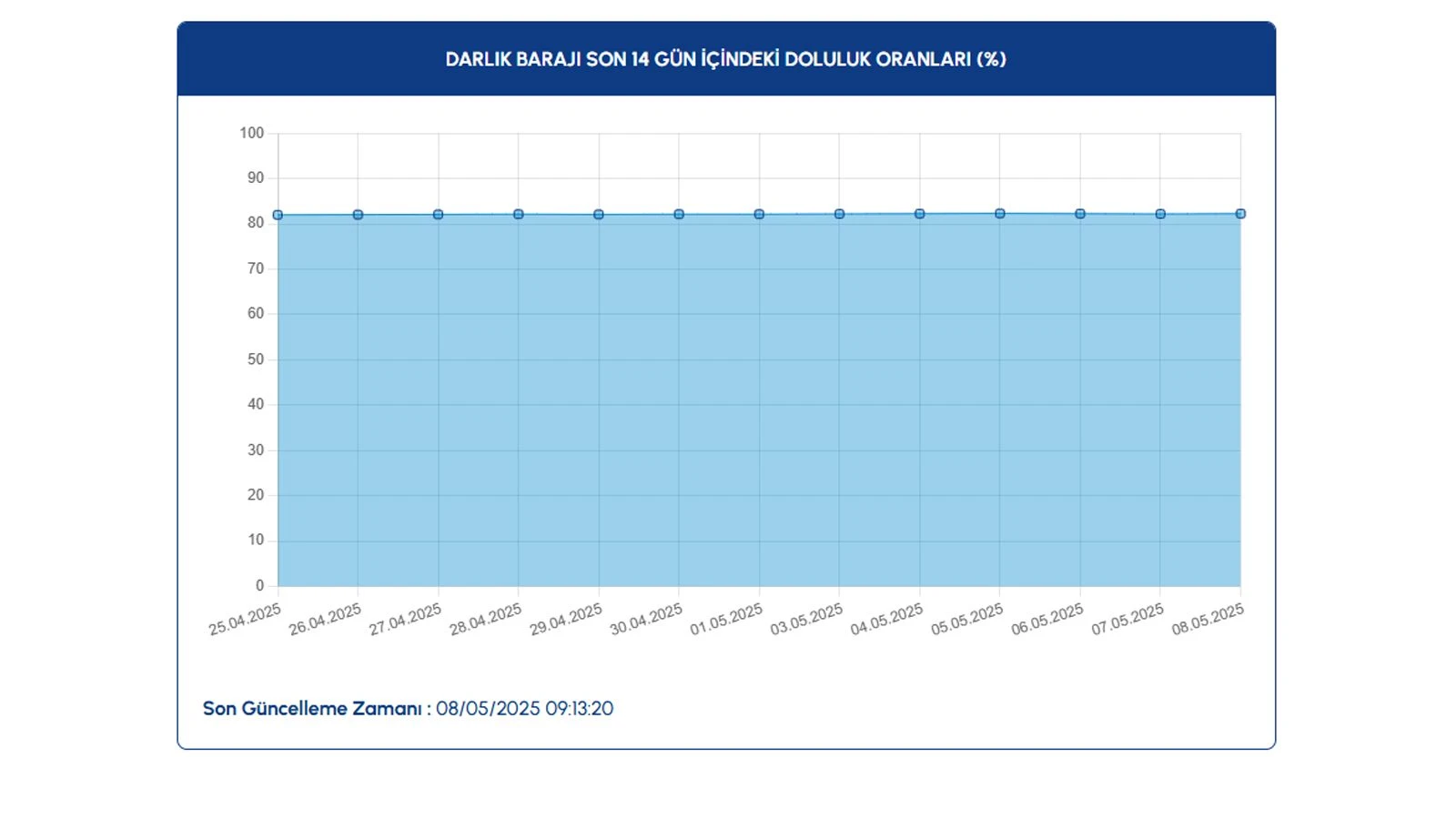Click the x-axis label 28.04.2025
This screenshot has width=1456, height=819.
pos(486,620)
